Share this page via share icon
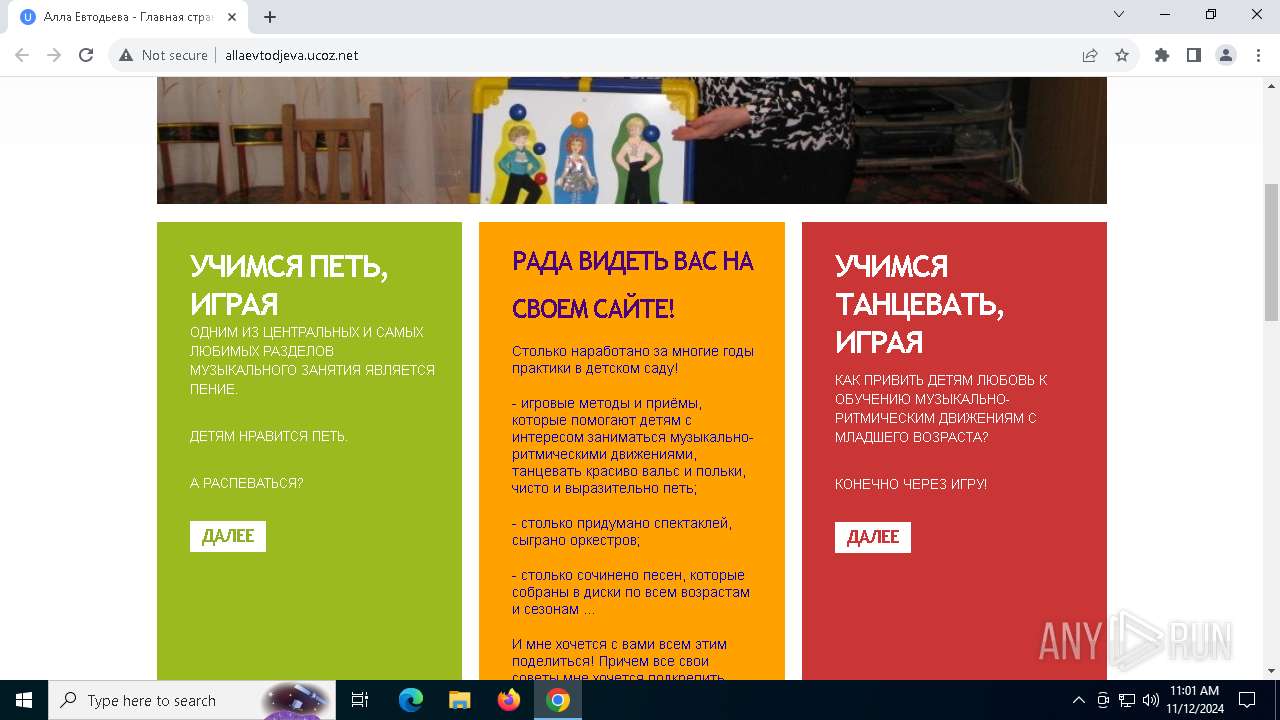 tap(1090, 55)
